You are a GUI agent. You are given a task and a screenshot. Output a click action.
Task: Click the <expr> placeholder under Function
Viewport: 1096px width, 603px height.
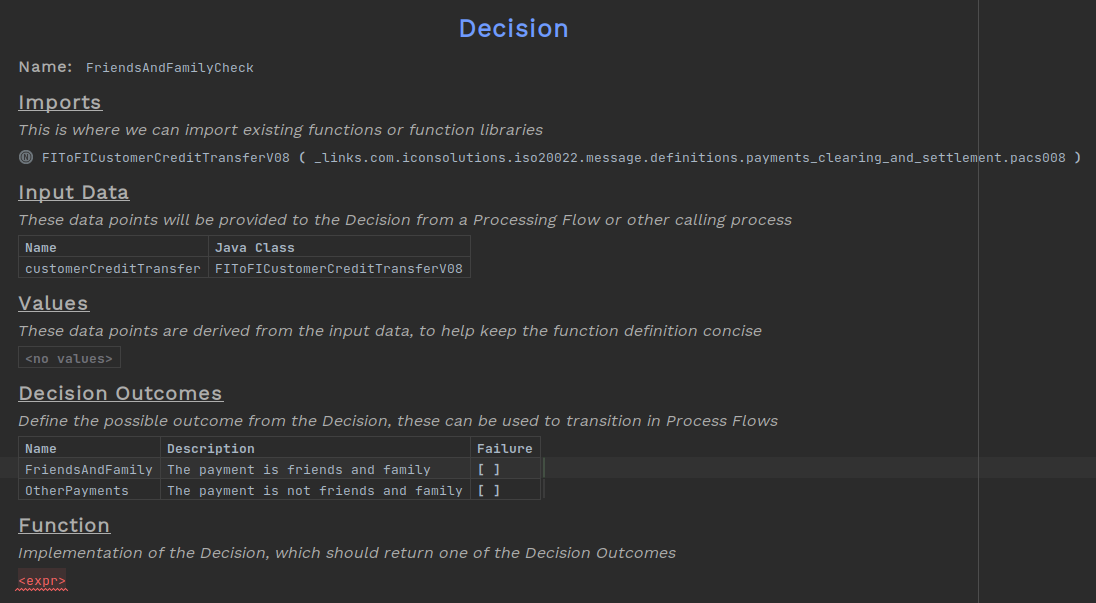[x=41, y=580]
